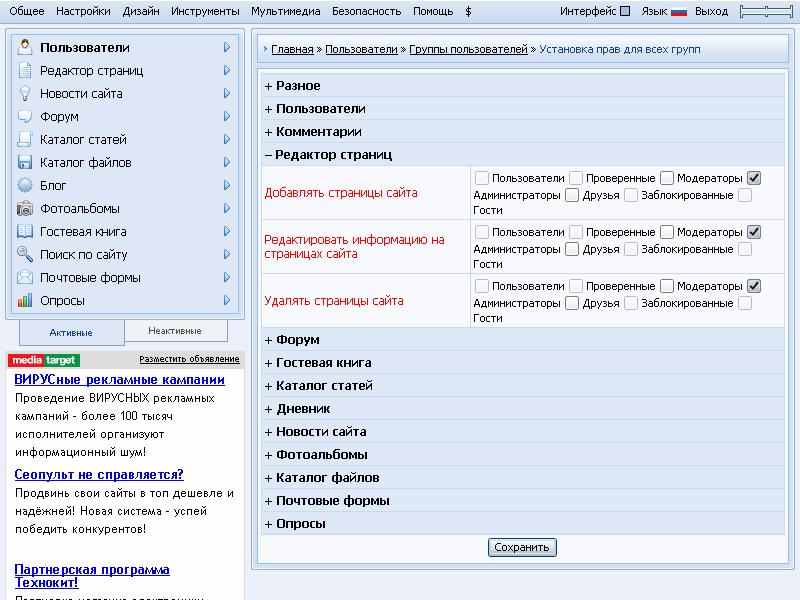The height and width of the screenshot is (600, 800).
Task: Click the Пользователи sidebar user icon
Action: point(24,47)
